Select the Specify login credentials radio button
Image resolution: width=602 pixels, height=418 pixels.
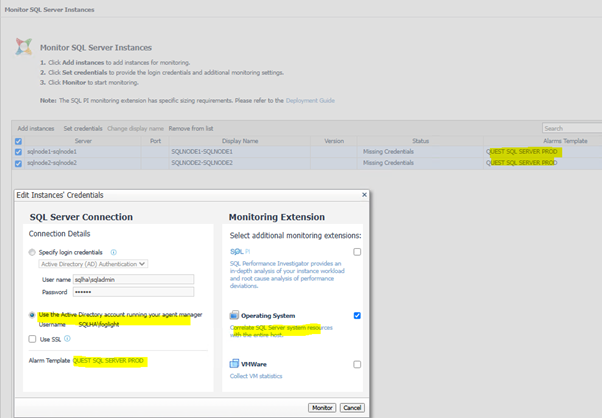coord(32,252)
